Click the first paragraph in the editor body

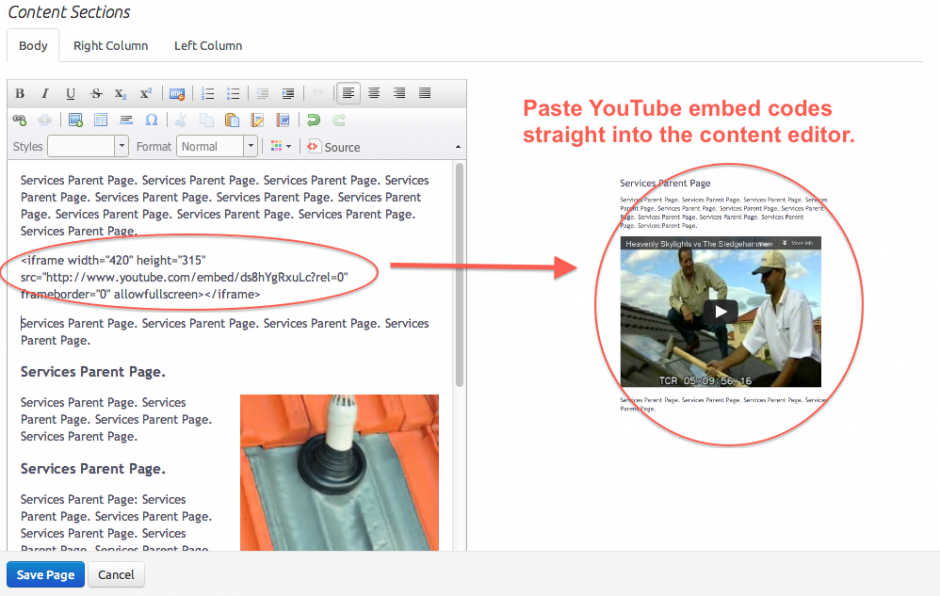click(x=225, y=206)
